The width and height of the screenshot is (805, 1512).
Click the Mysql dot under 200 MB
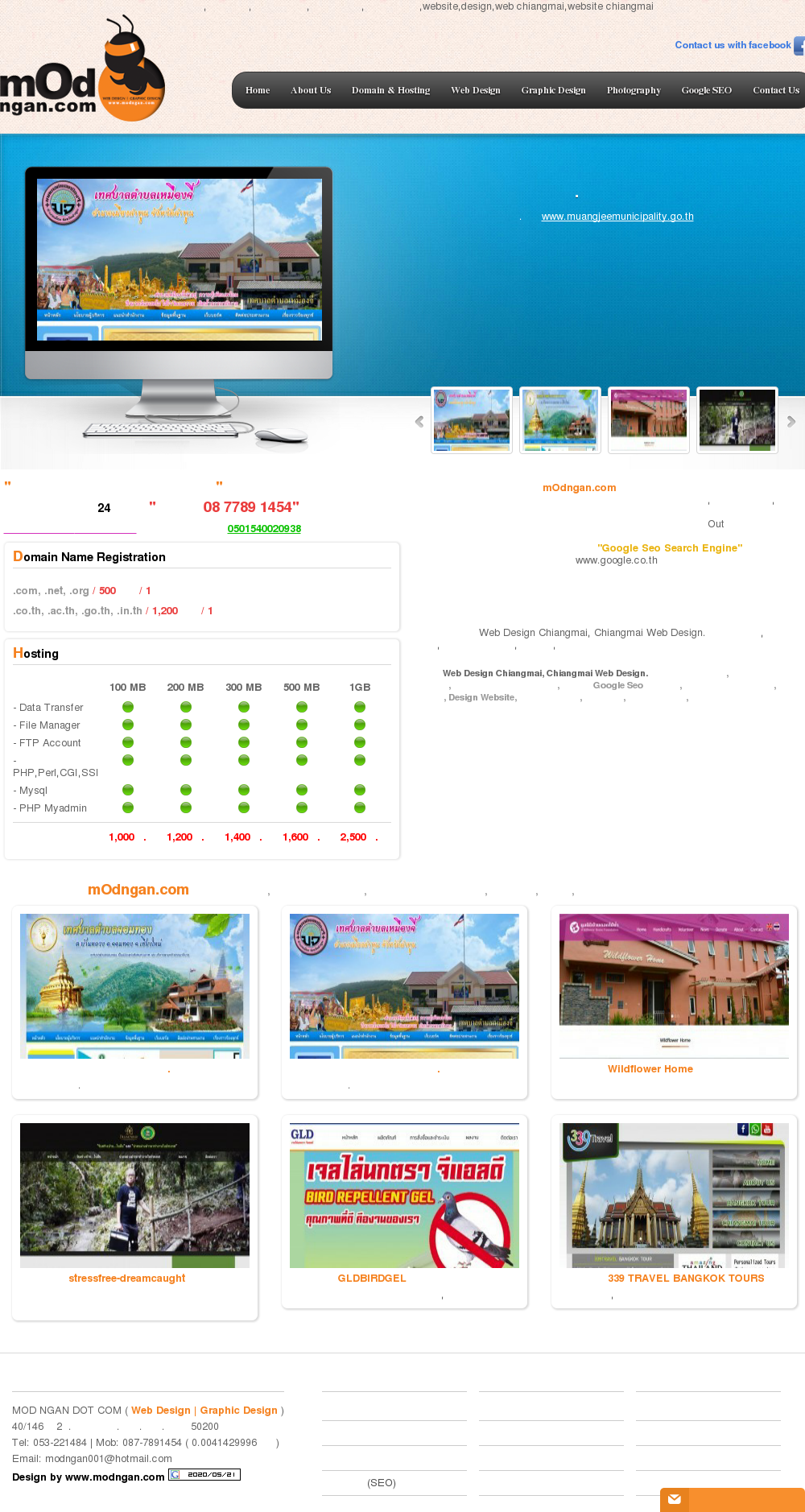coord(186,790)
